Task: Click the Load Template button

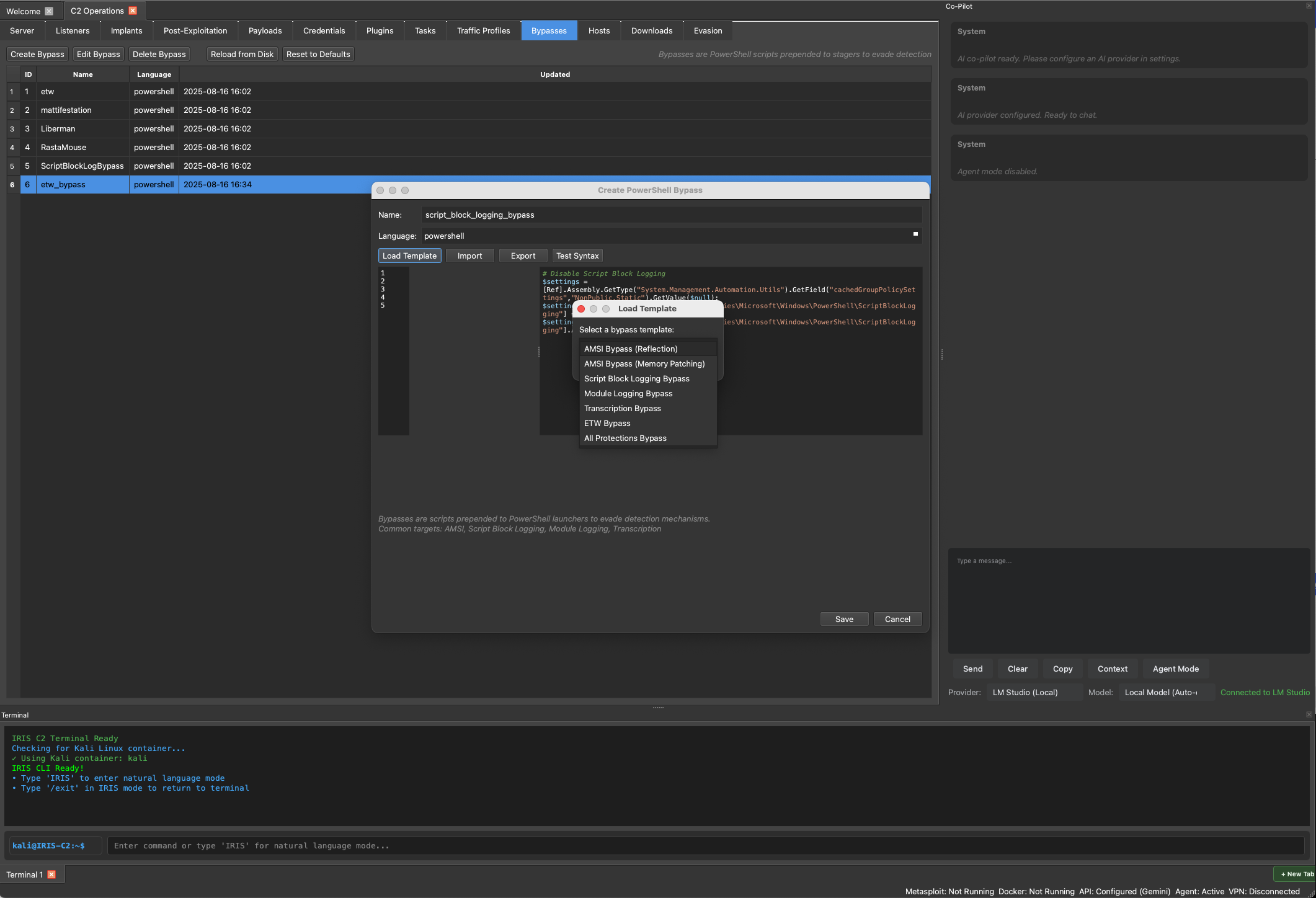Action: pos(409,256)
